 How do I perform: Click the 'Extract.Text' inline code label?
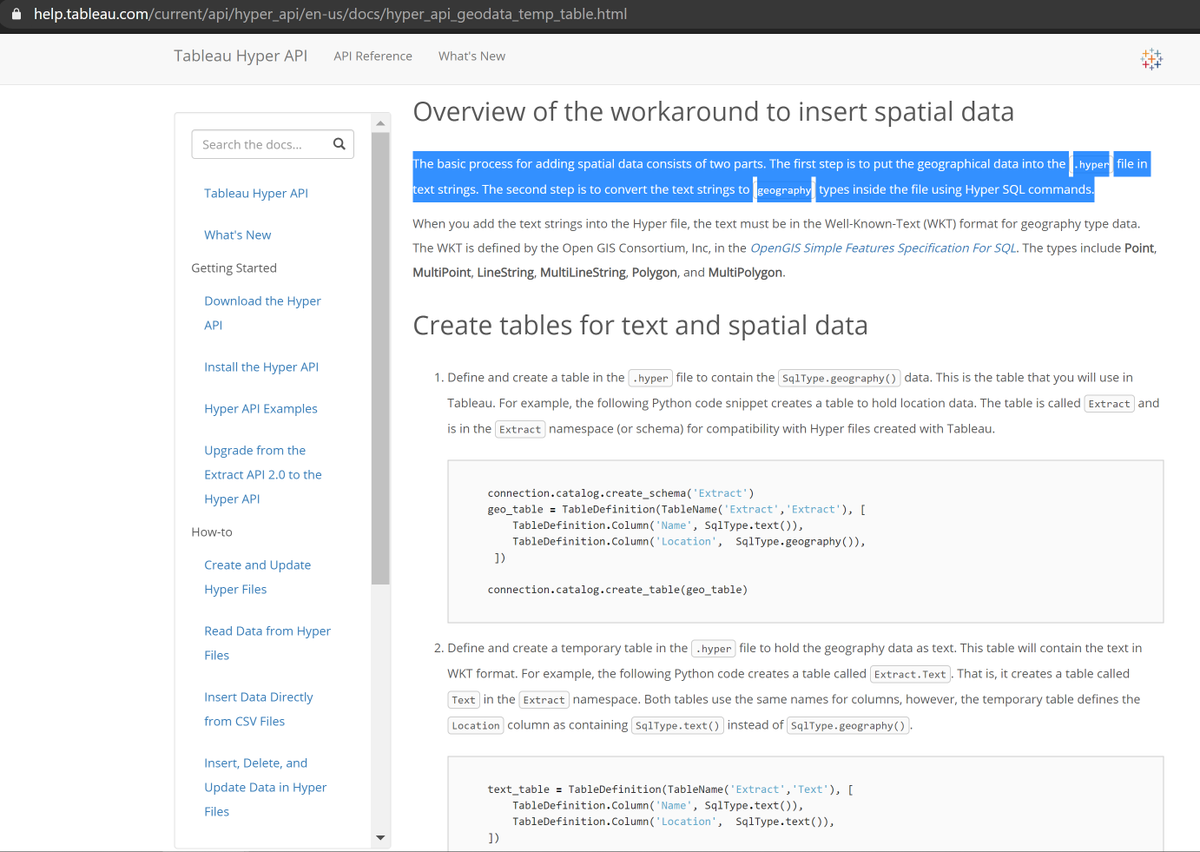(x=910, y=674)
